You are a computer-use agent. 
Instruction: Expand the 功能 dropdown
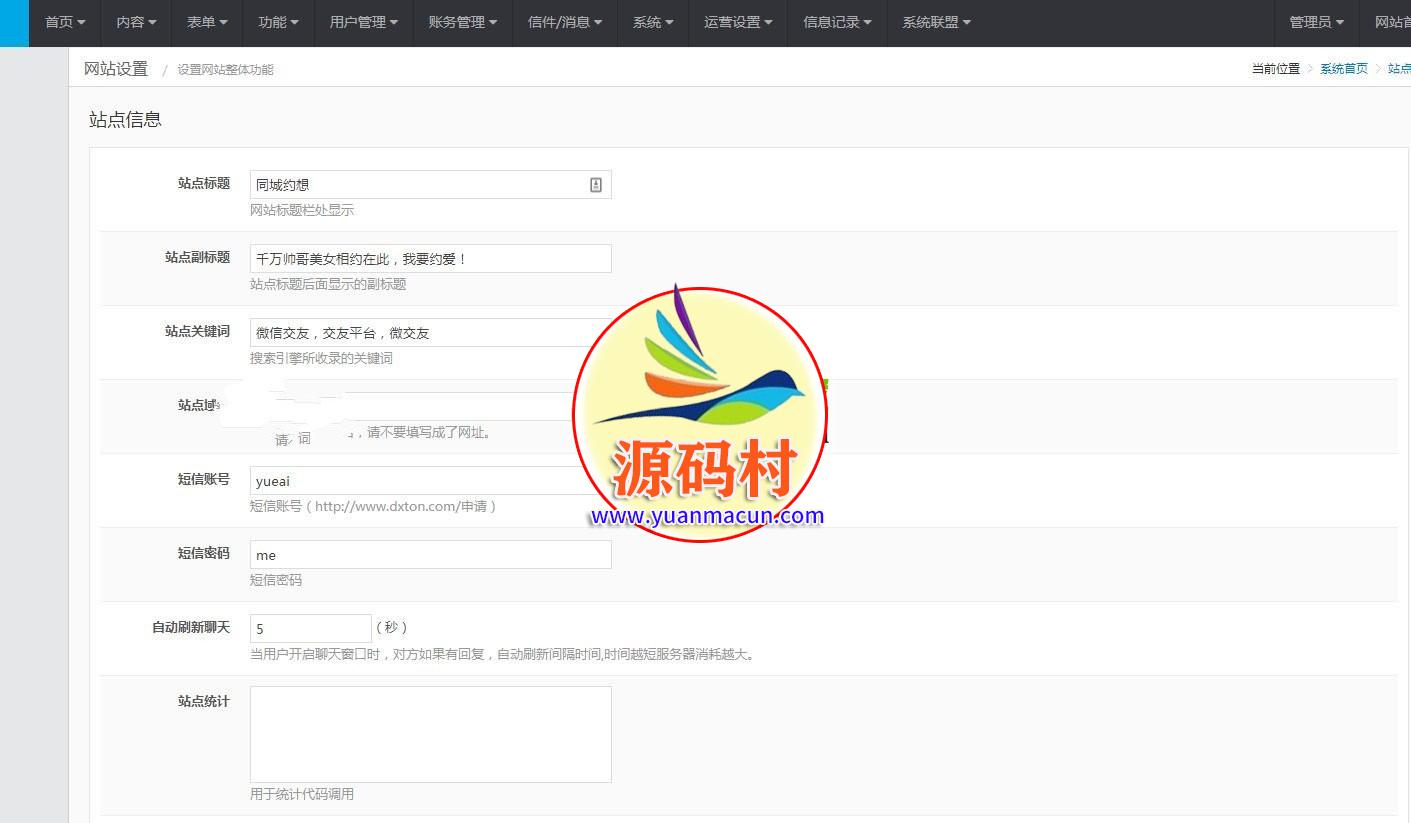pos(278,22)
